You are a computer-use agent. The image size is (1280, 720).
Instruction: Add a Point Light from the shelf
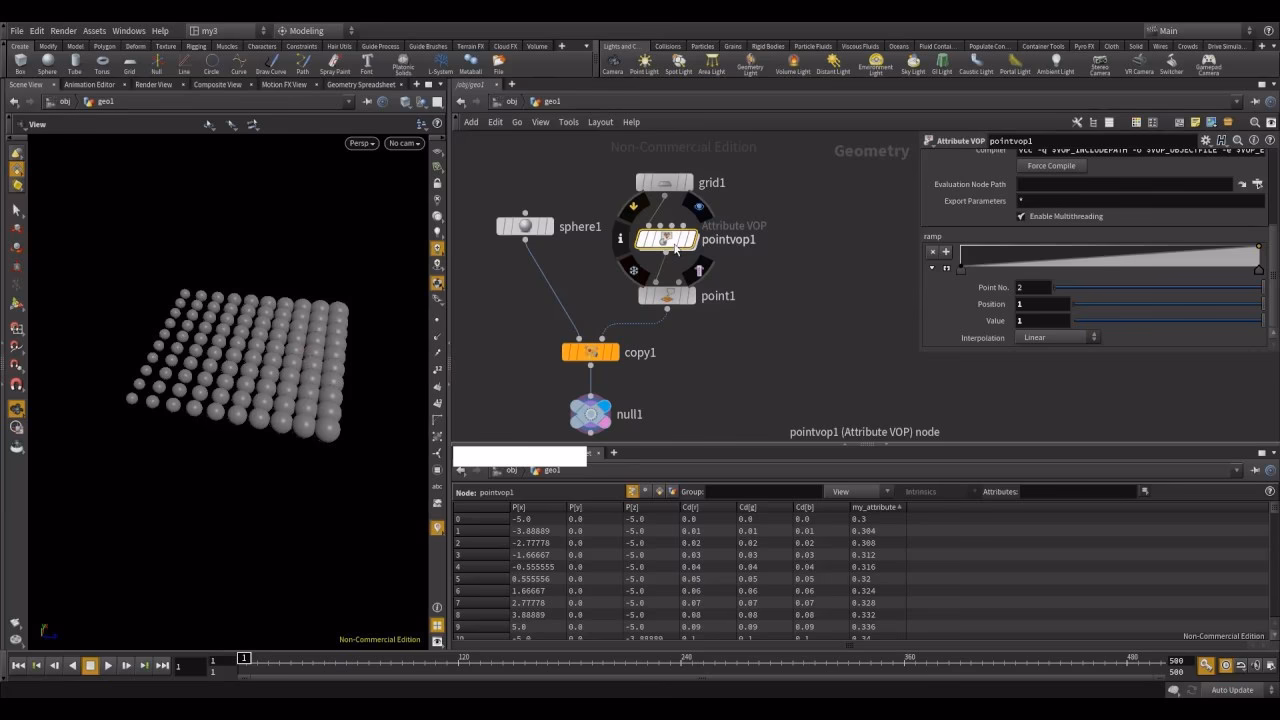[644, 64]
